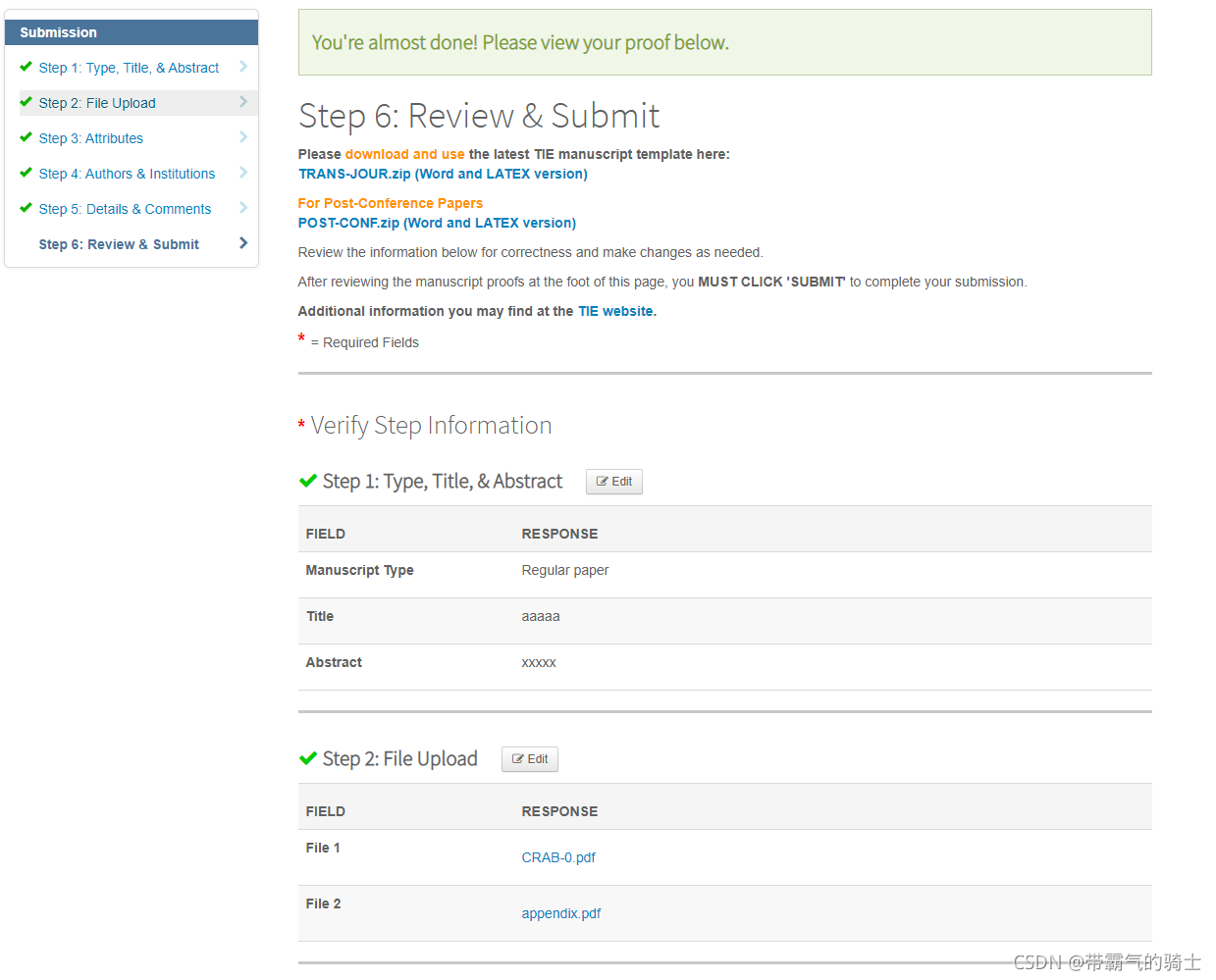Viewport: 1216px width, 980px height.
Task: Click the Submission panel header
Action: tap(132, 32)
